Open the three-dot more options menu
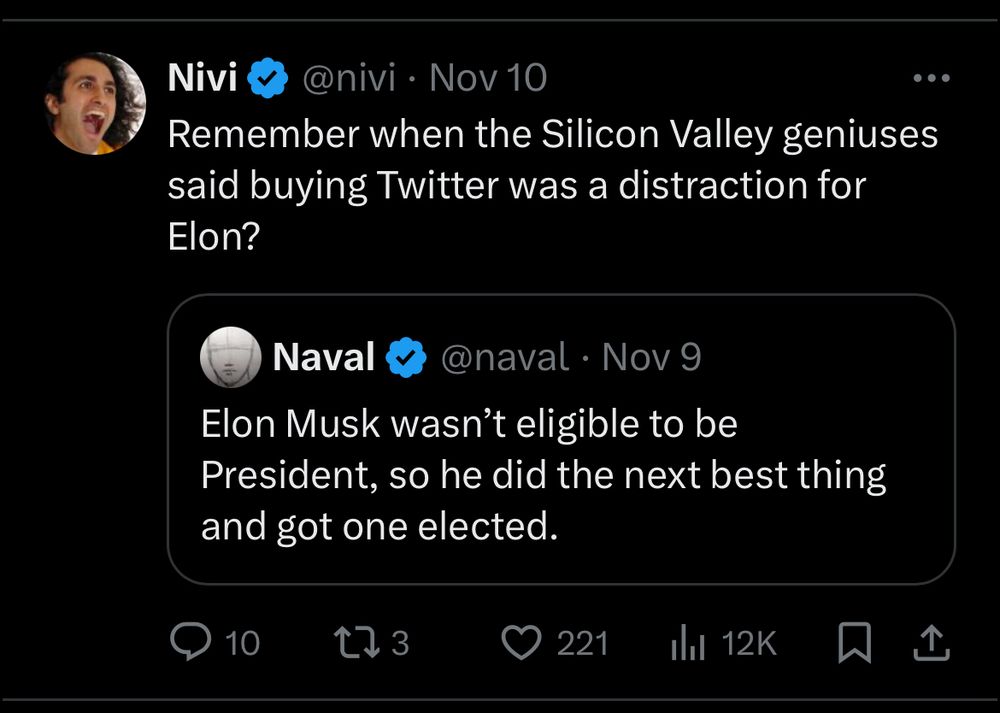The width and height of the screenshot is (1000, 713). 931,79
